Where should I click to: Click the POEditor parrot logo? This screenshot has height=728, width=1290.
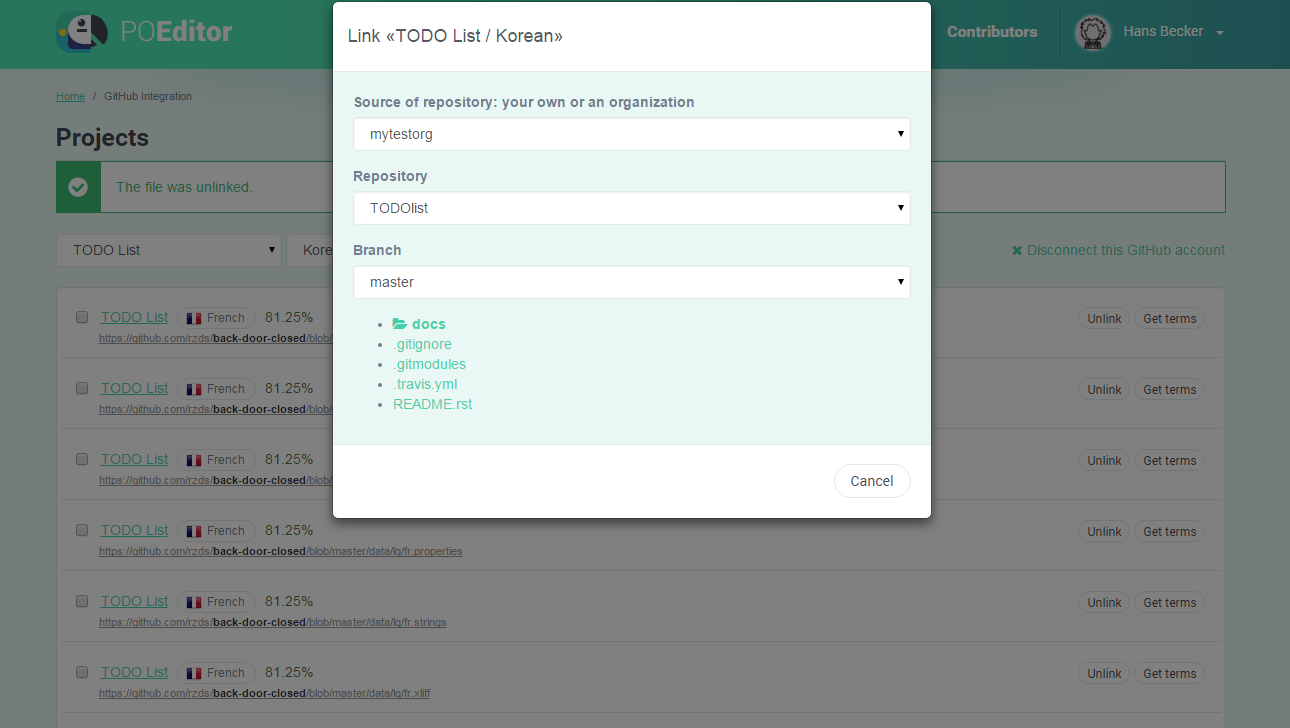click(x=82, y=32)
